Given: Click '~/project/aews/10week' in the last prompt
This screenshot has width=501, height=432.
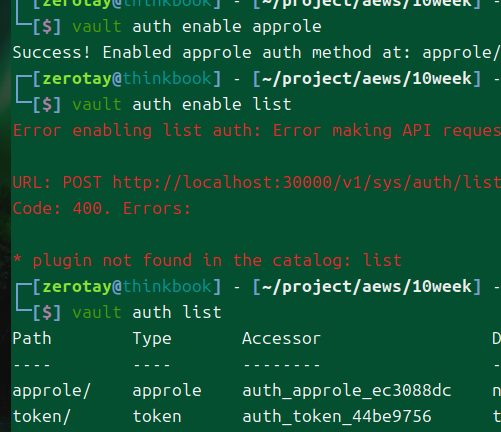Looking at the screenshot, I should (367, 287).
